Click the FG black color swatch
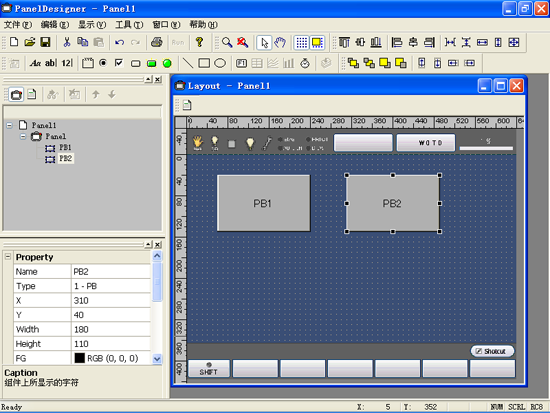The image size is (550, 413). click(x=80, y=358)
